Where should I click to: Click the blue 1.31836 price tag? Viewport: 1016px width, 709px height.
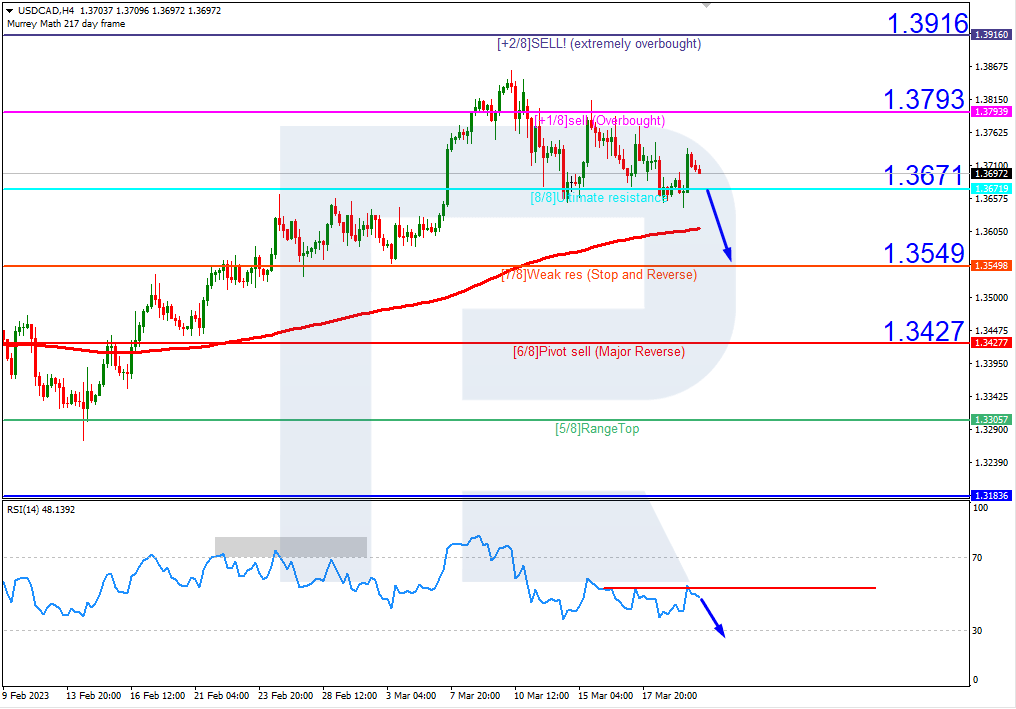pyautogui.click(x=991, y=496)
